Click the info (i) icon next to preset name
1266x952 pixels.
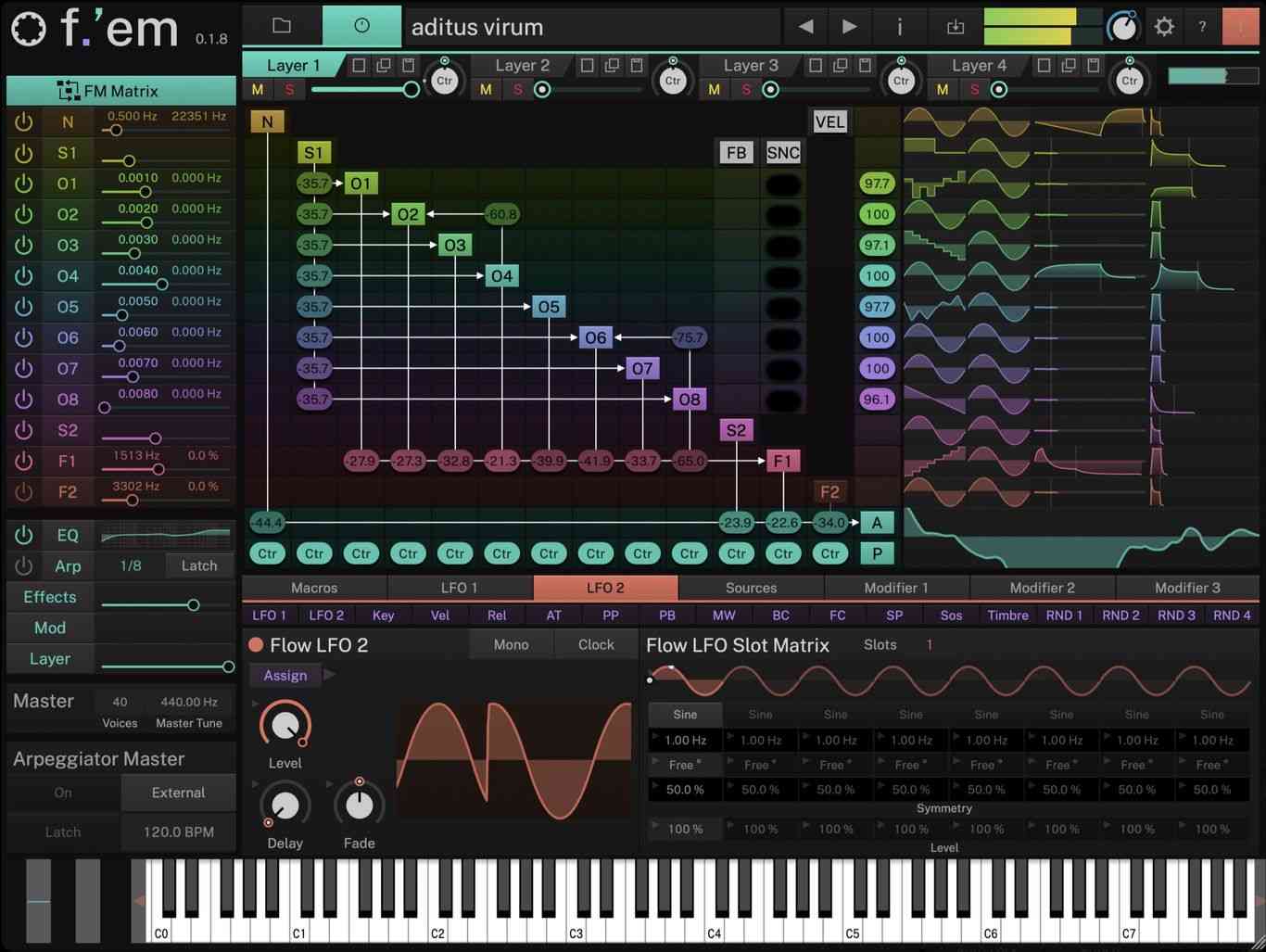click(900, 27)
